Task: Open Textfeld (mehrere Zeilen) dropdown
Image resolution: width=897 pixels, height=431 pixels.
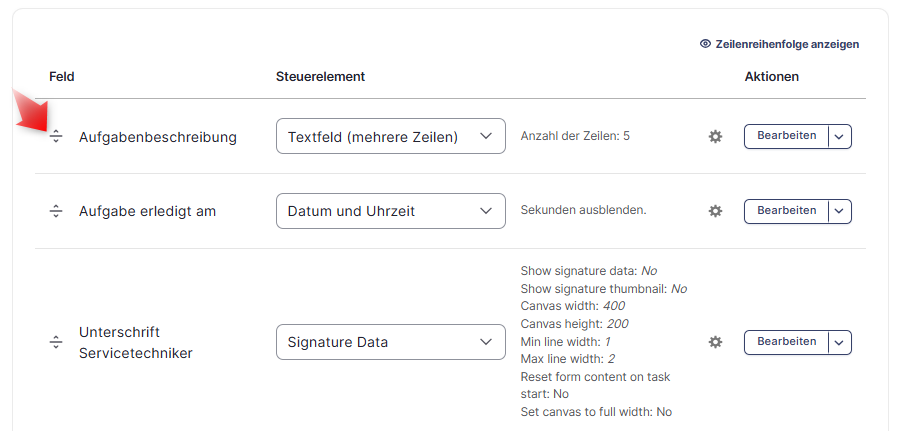Action: click(x=391, y=136)
